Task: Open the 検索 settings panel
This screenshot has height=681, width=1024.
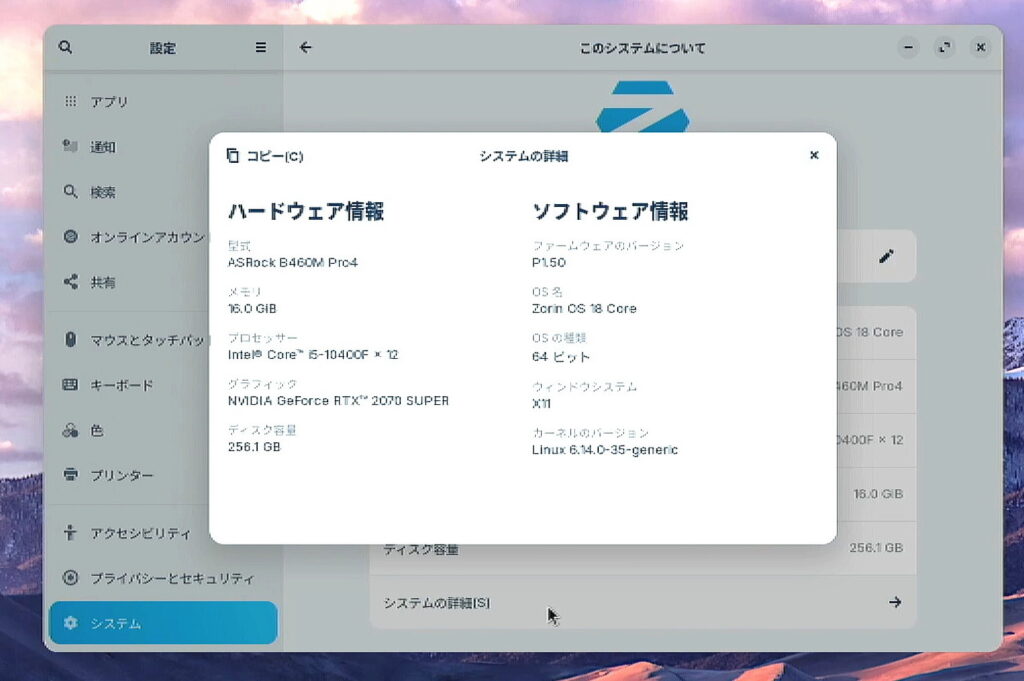Action: click(104, 192)
